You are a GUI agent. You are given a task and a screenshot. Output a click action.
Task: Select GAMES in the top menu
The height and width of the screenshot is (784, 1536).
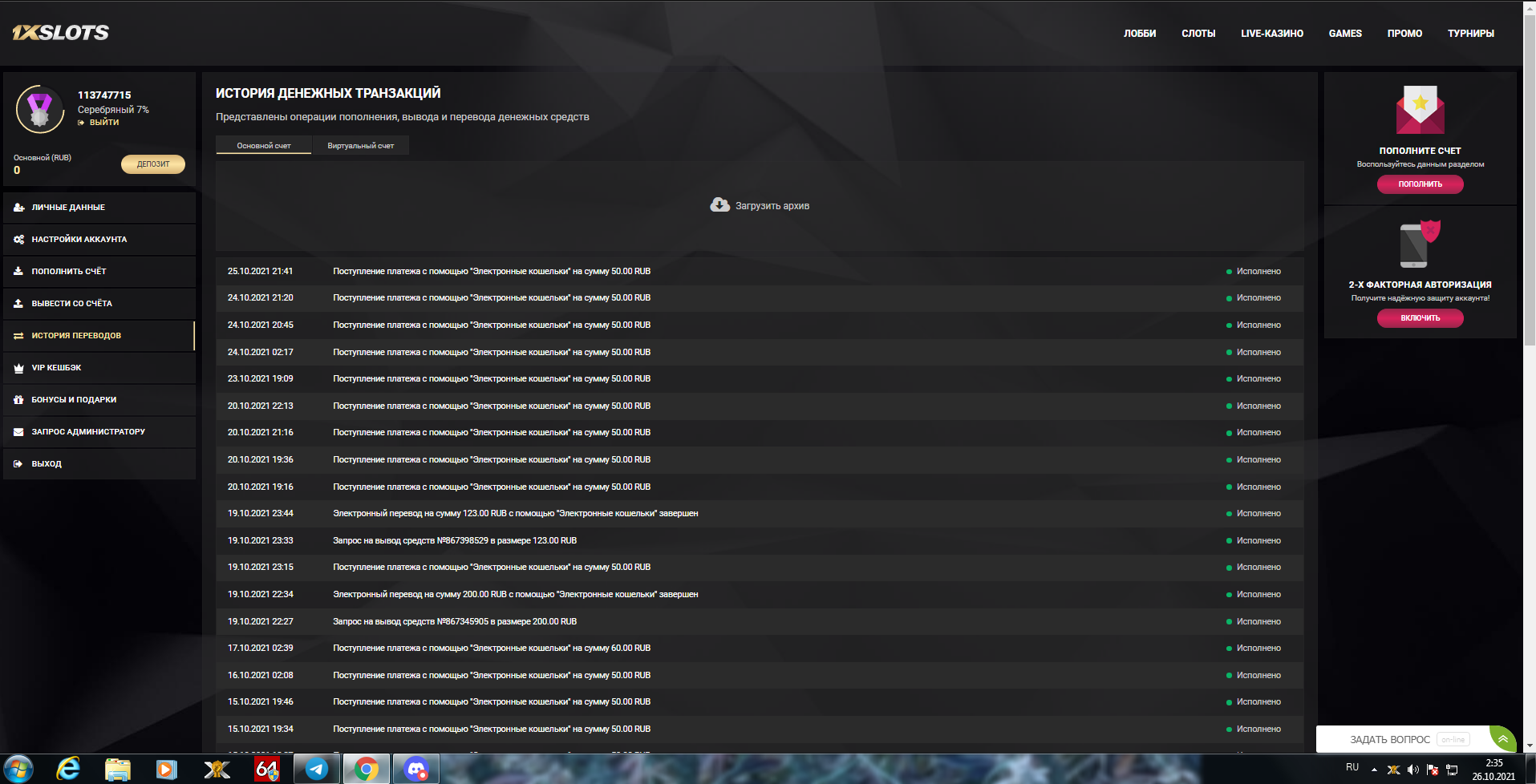pos(1345,34)
